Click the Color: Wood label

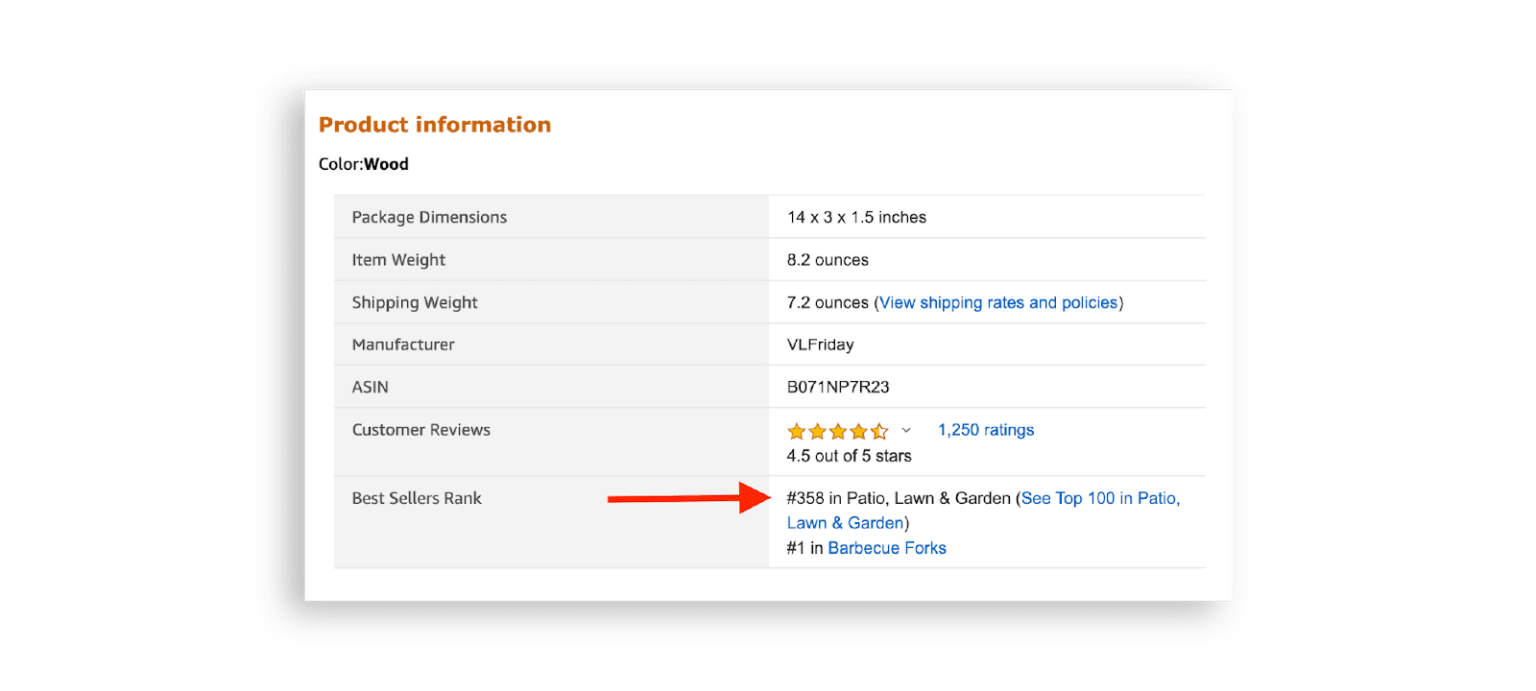362,163
